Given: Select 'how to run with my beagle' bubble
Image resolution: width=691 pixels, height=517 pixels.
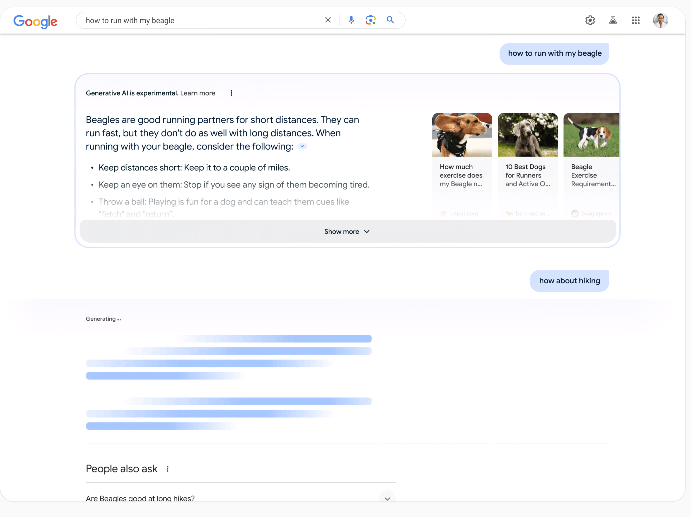Looking at the screenshot, I should 556,54.
